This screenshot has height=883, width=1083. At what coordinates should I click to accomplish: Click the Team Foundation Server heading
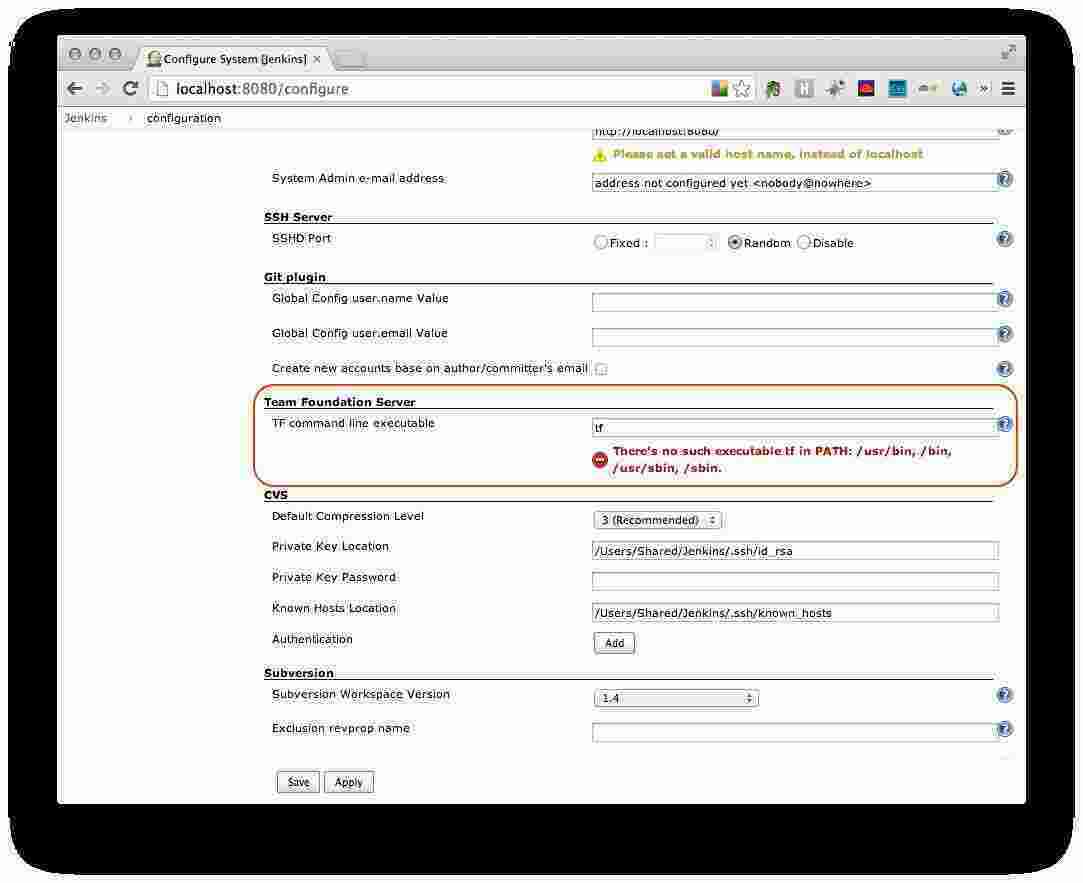[x=339, y=402]
